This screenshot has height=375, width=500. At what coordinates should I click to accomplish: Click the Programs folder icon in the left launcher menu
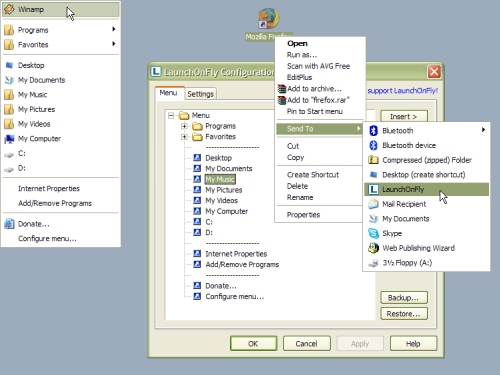pos(9,30)
